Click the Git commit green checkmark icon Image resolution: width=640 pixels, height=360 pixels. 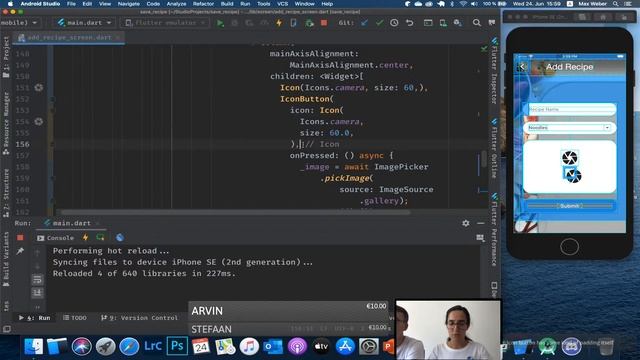[x=379, y=23]
